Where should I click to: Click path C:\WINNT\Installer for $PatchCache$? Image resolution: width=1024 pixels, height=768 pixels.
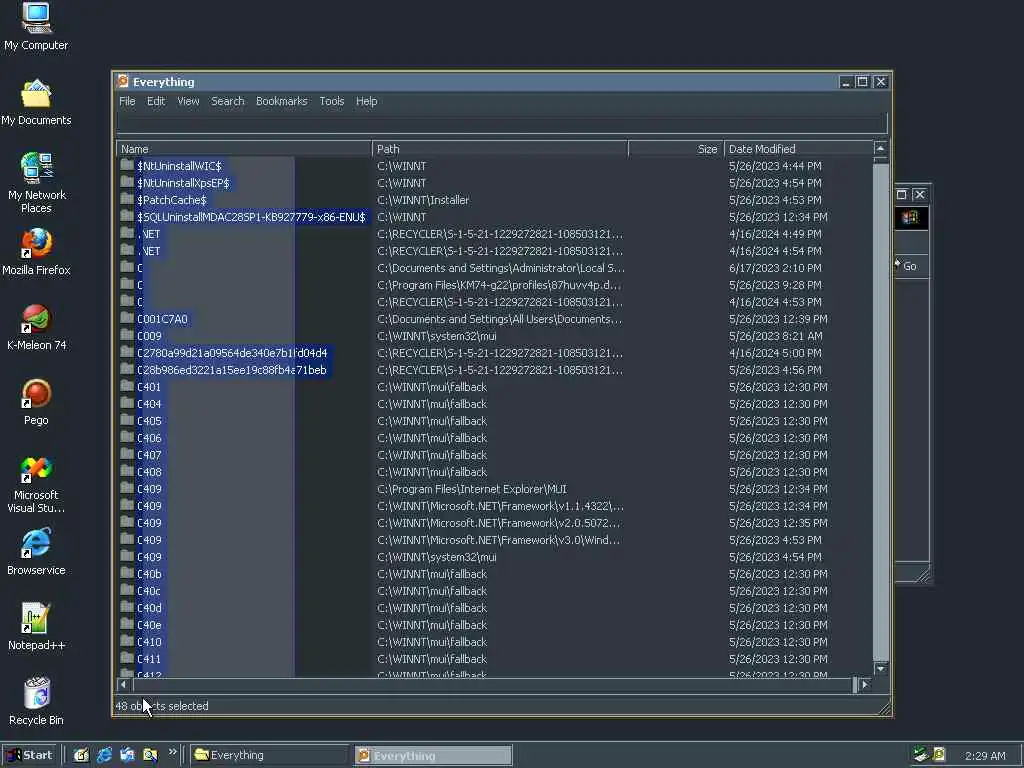423,200
